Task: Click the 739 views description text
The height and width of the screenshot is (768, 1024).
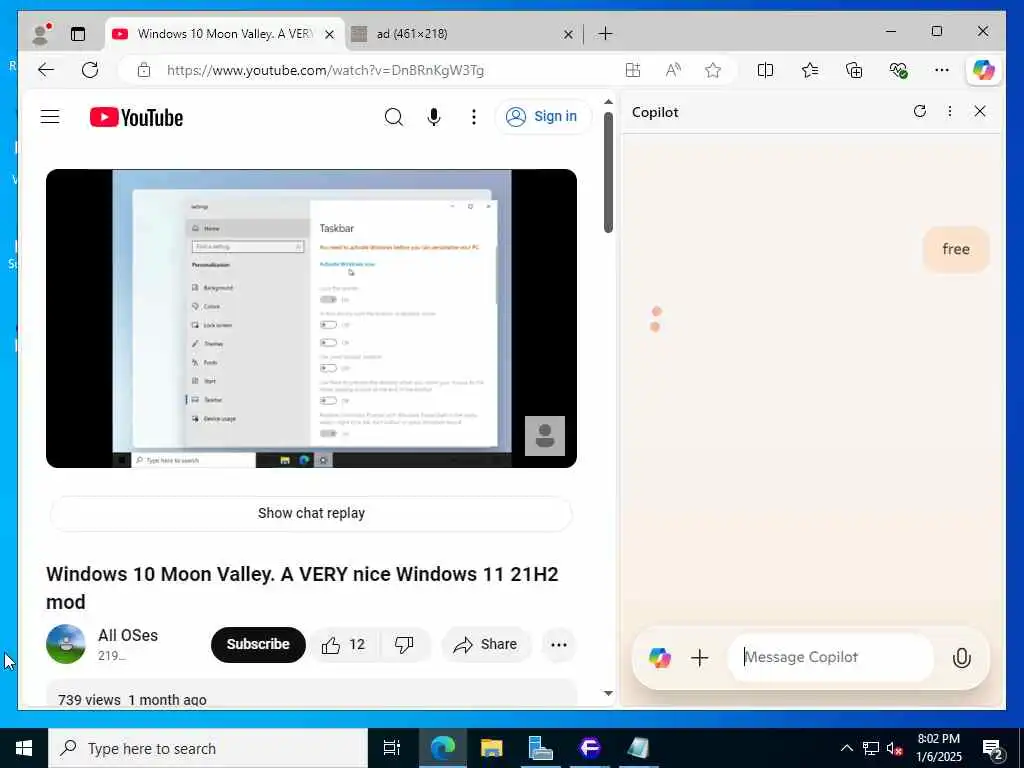Action: [x=132, y=699]
